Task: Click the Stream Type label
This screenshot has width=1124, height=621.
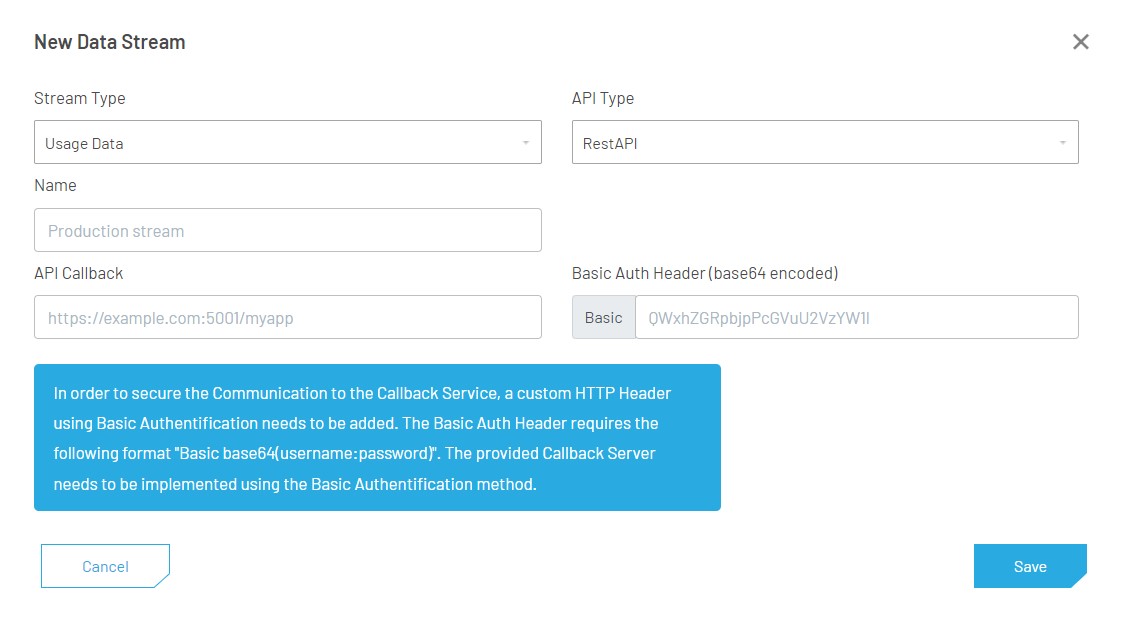Action: pyautogui.click(x=80, y=98)
